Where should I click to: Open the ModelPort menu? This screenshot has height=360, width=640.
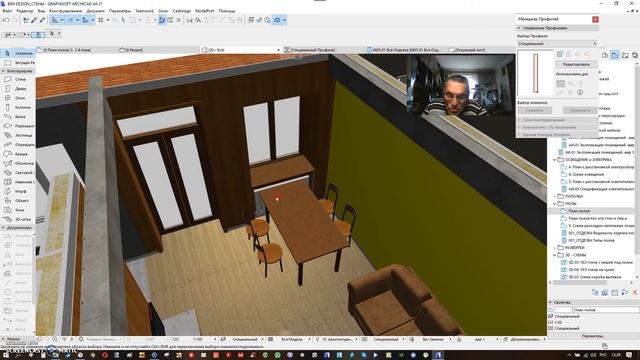(204, 11)
